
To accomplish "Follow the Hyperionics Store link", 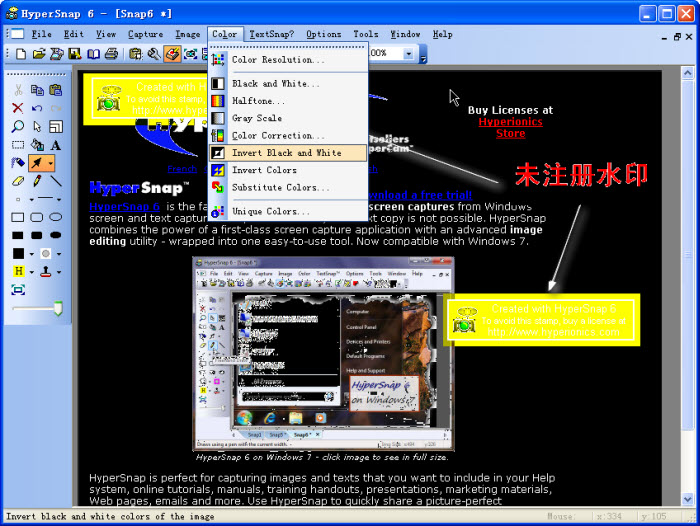I will point(510,127).
